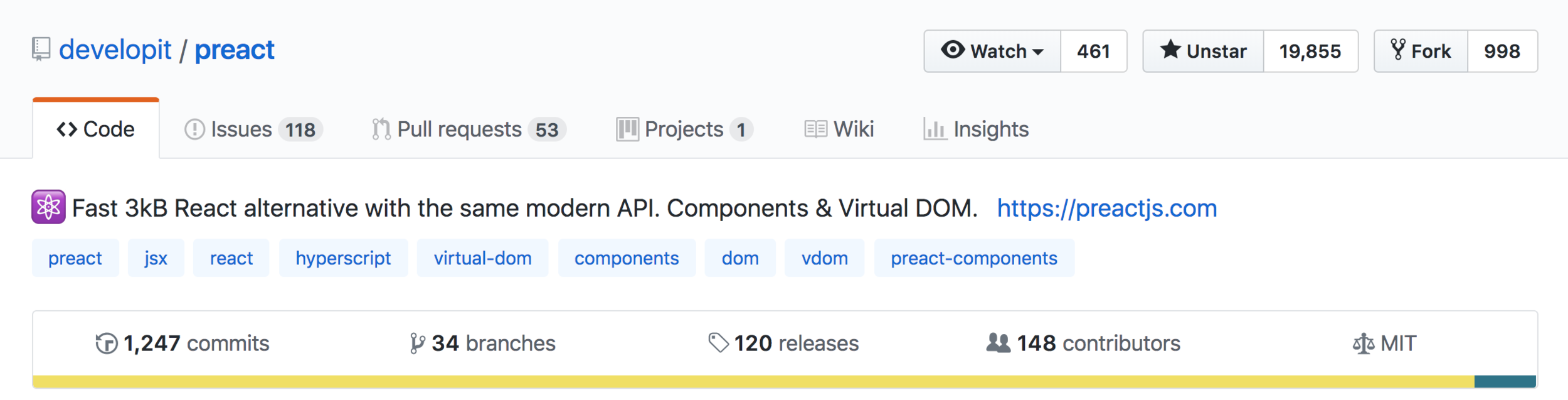View the 998 forks count
1568x400 pixels.
point(1502,51)
